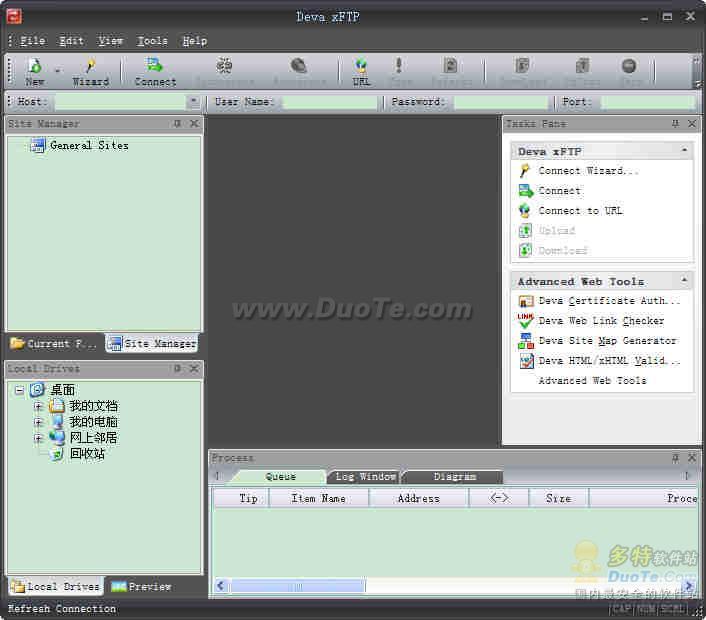Select the 网上邻居 network node
706x620 pixels.
click(94, 438)
